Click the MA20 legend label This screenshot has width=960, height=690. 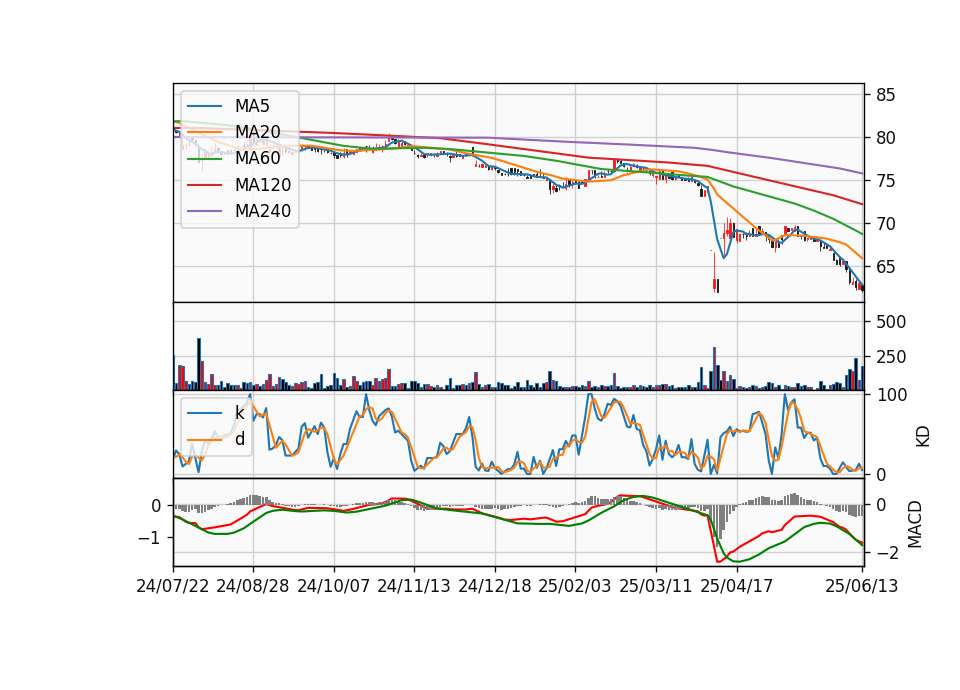(x=257, y=132)
